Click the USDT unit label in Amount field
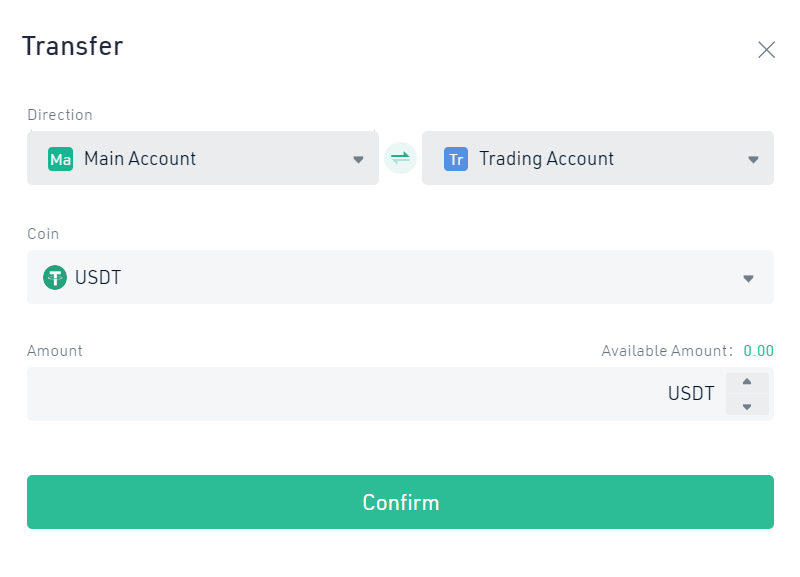800x577 pixels. (691, 394)
